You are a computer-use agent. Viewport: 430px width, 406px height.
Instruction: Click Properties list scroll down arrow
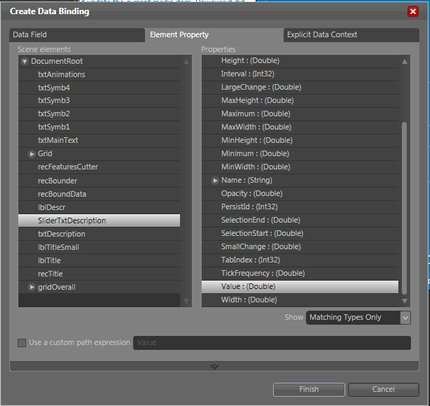(404, 301)
